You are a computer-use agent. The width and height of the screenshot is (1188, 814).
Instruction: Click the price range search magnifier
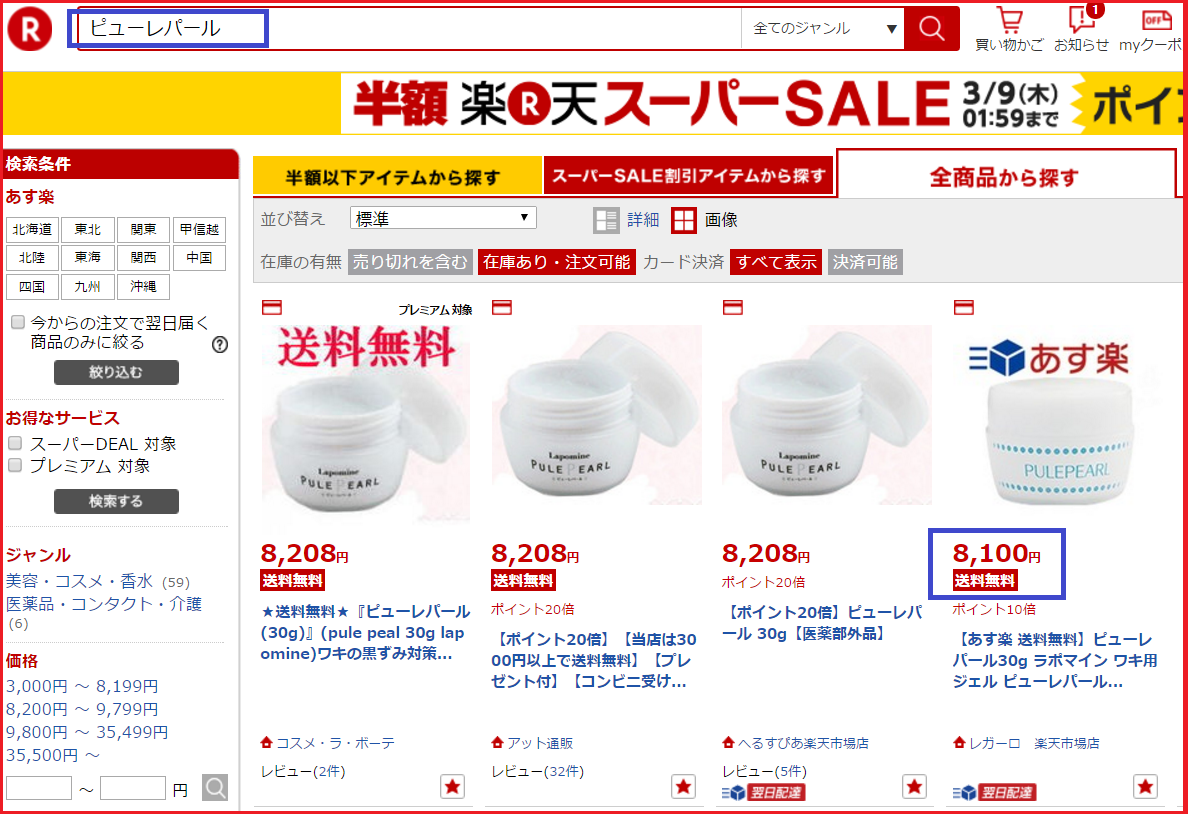[214, 787]
